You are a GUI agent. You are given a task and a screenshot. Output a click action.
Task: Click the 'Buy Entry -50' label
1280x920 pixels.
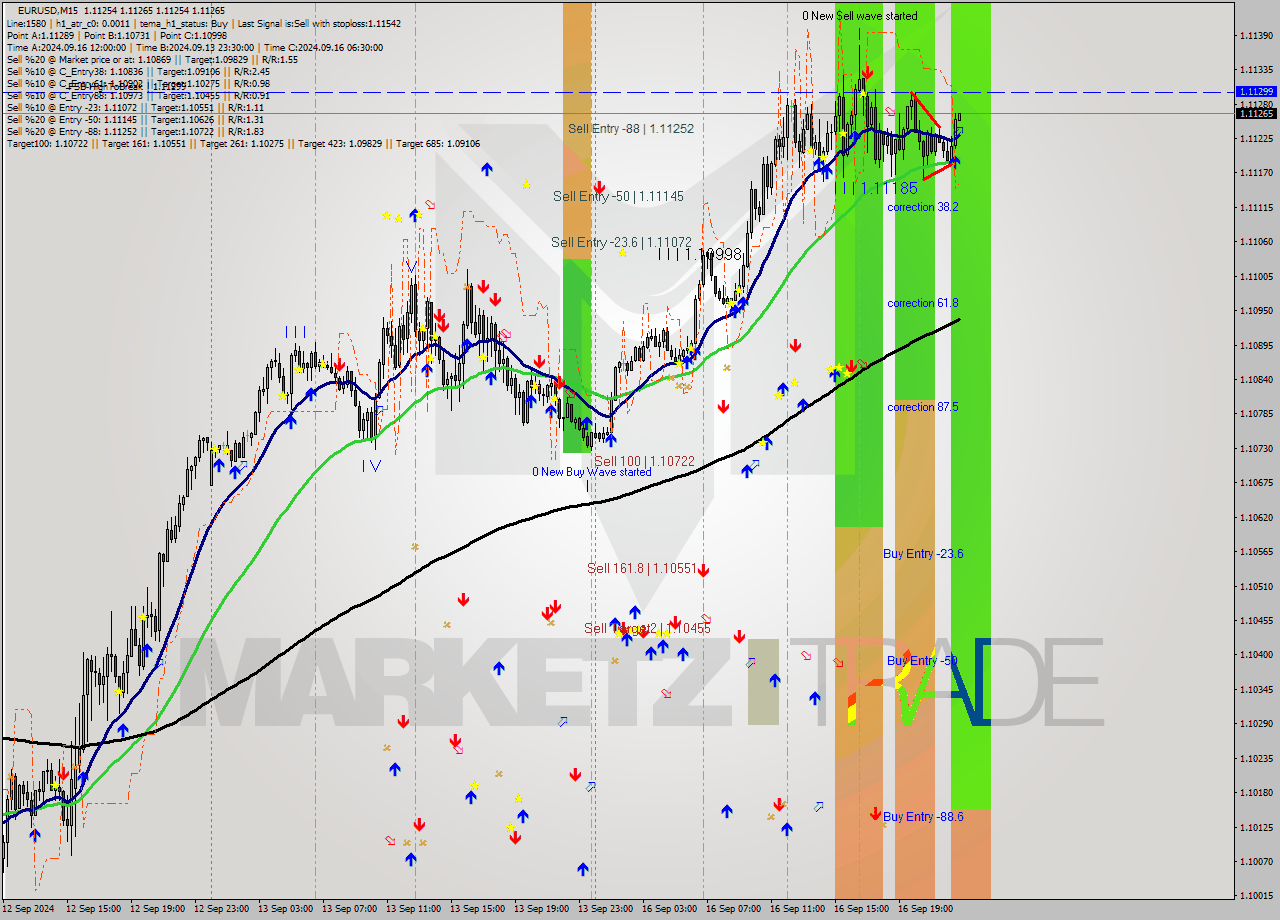click(922, 661)
